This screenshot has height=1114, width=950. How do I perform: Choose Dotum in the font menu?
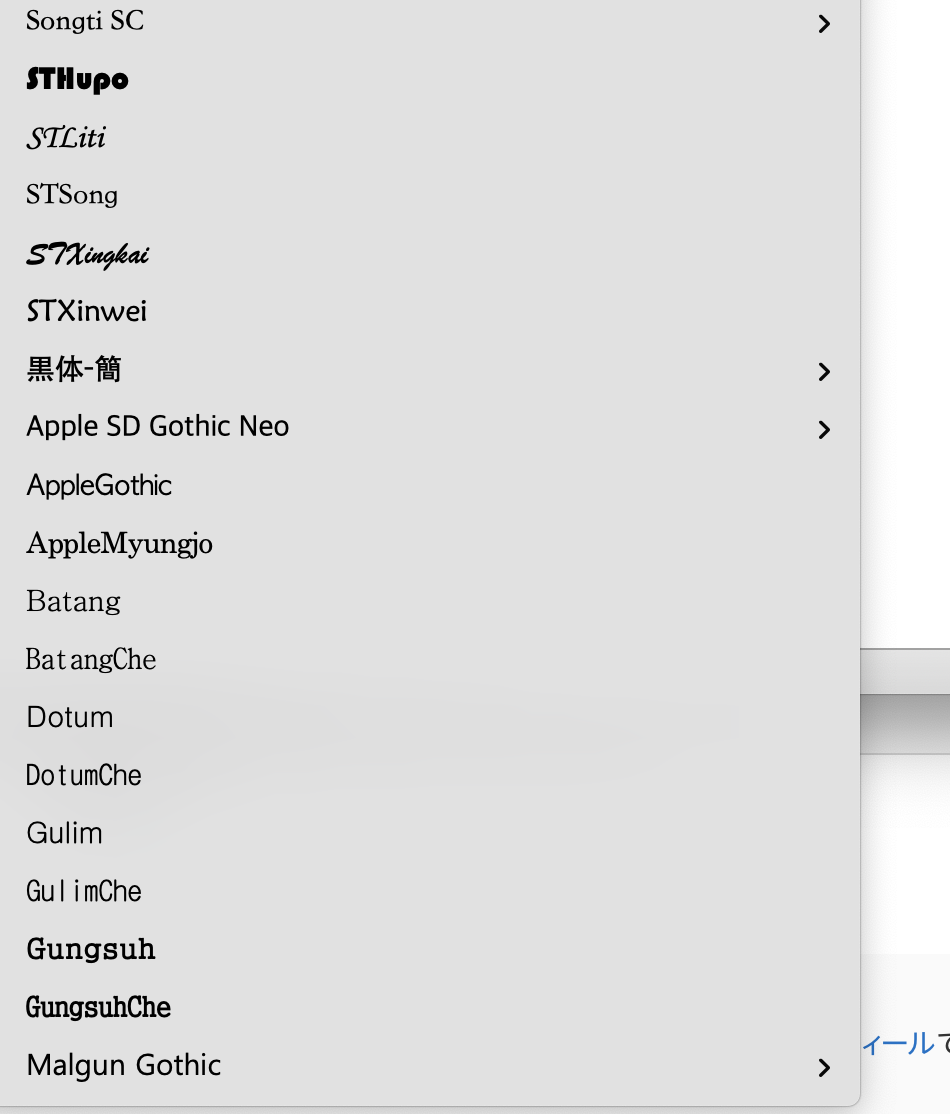tap(70, 718)
